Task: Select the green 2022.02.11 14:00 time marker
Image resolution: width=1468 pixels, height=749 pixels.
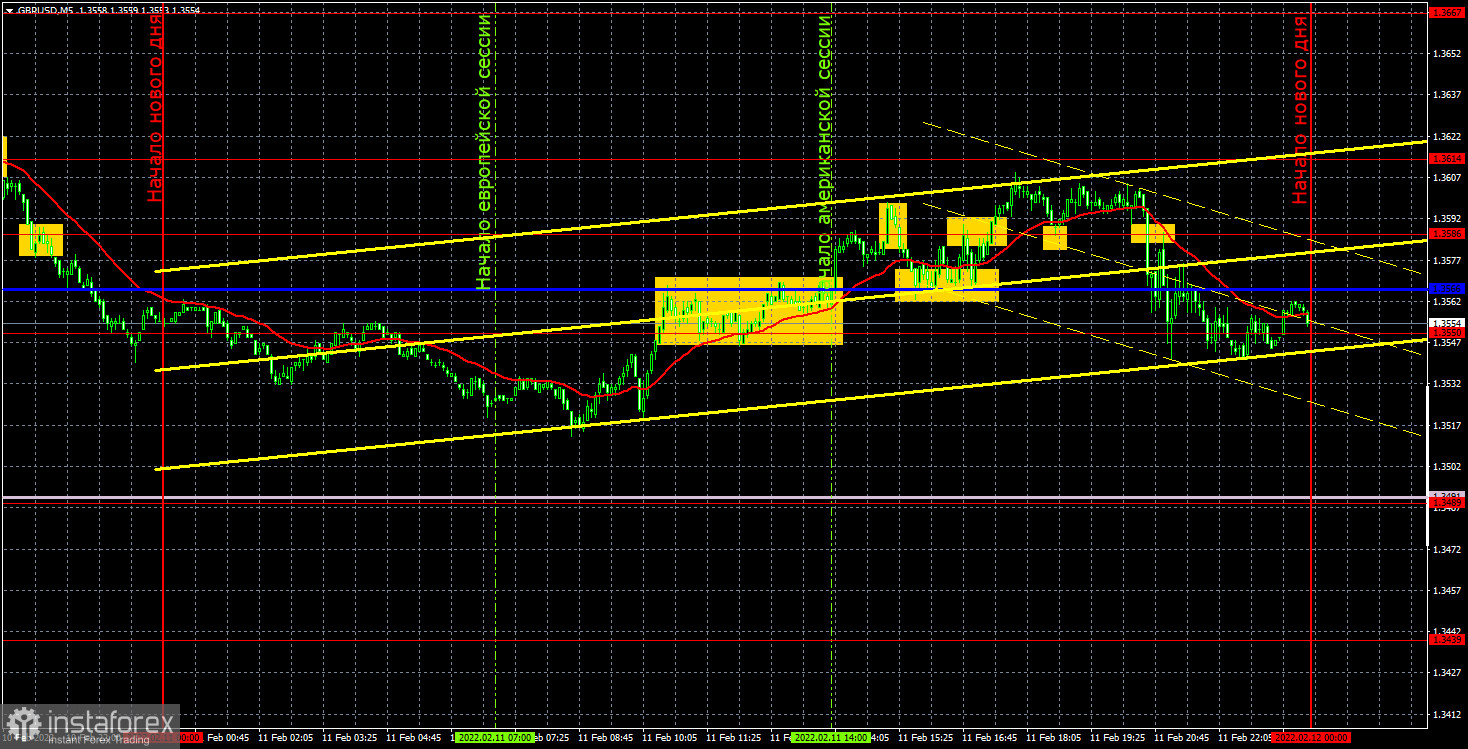Action: click(x=831, y=738)
